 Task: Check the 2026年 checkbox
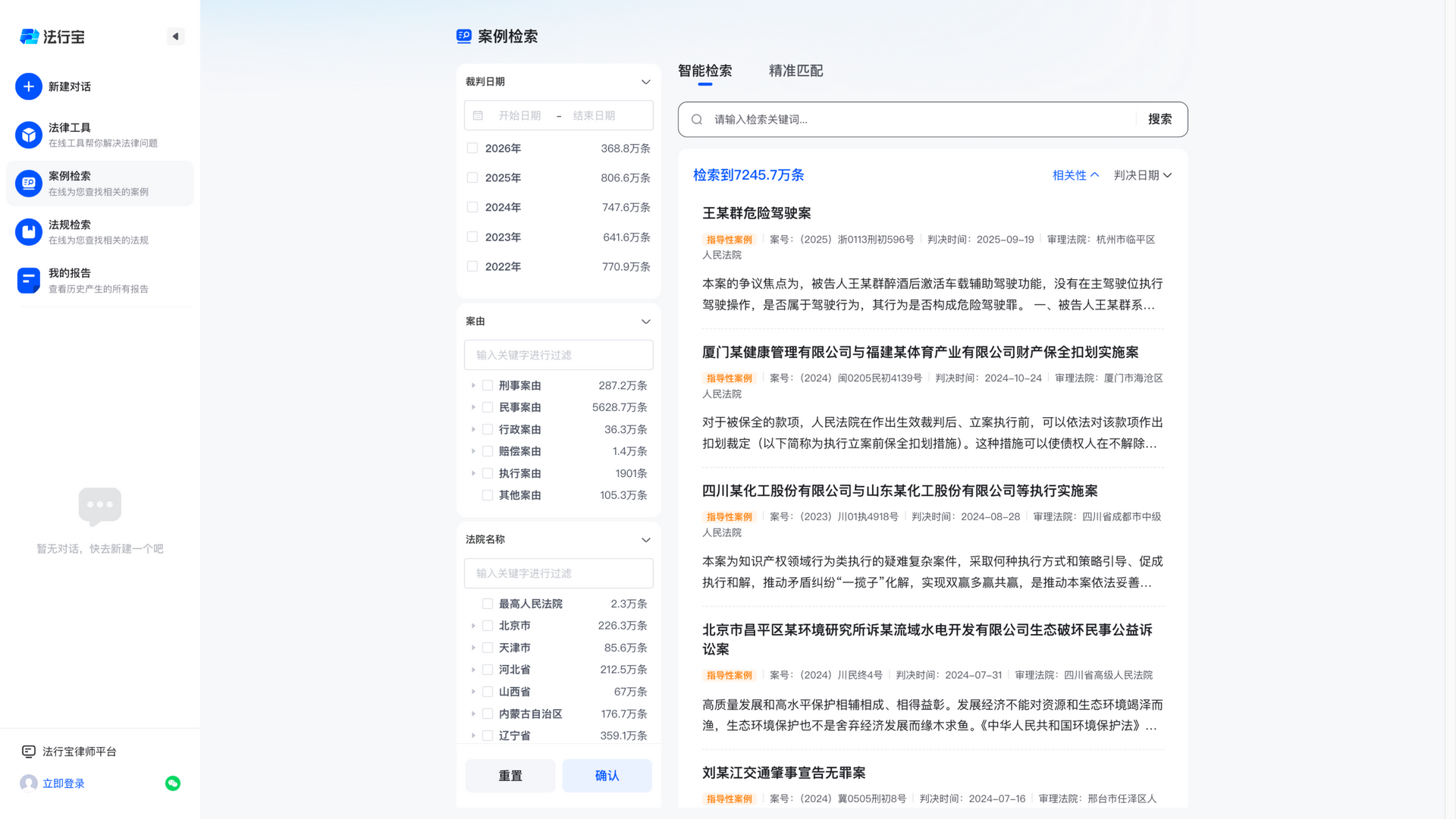(x=472, y=148)
